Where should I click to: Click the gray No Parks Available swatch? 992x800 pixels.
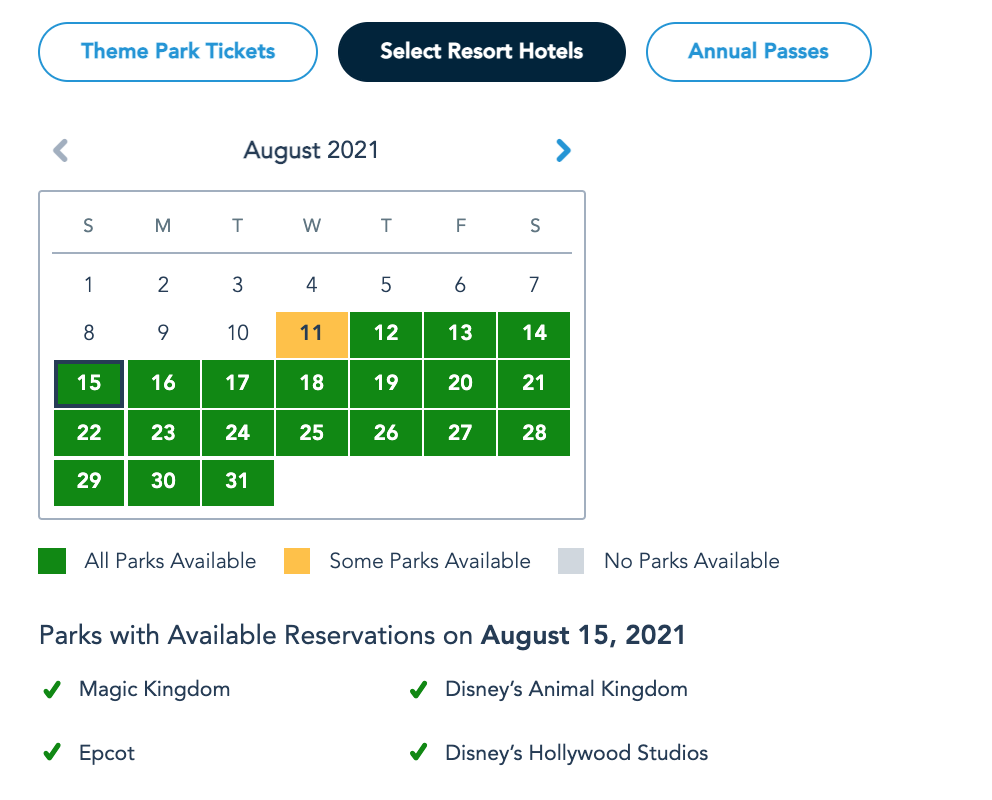click(571, 561)
